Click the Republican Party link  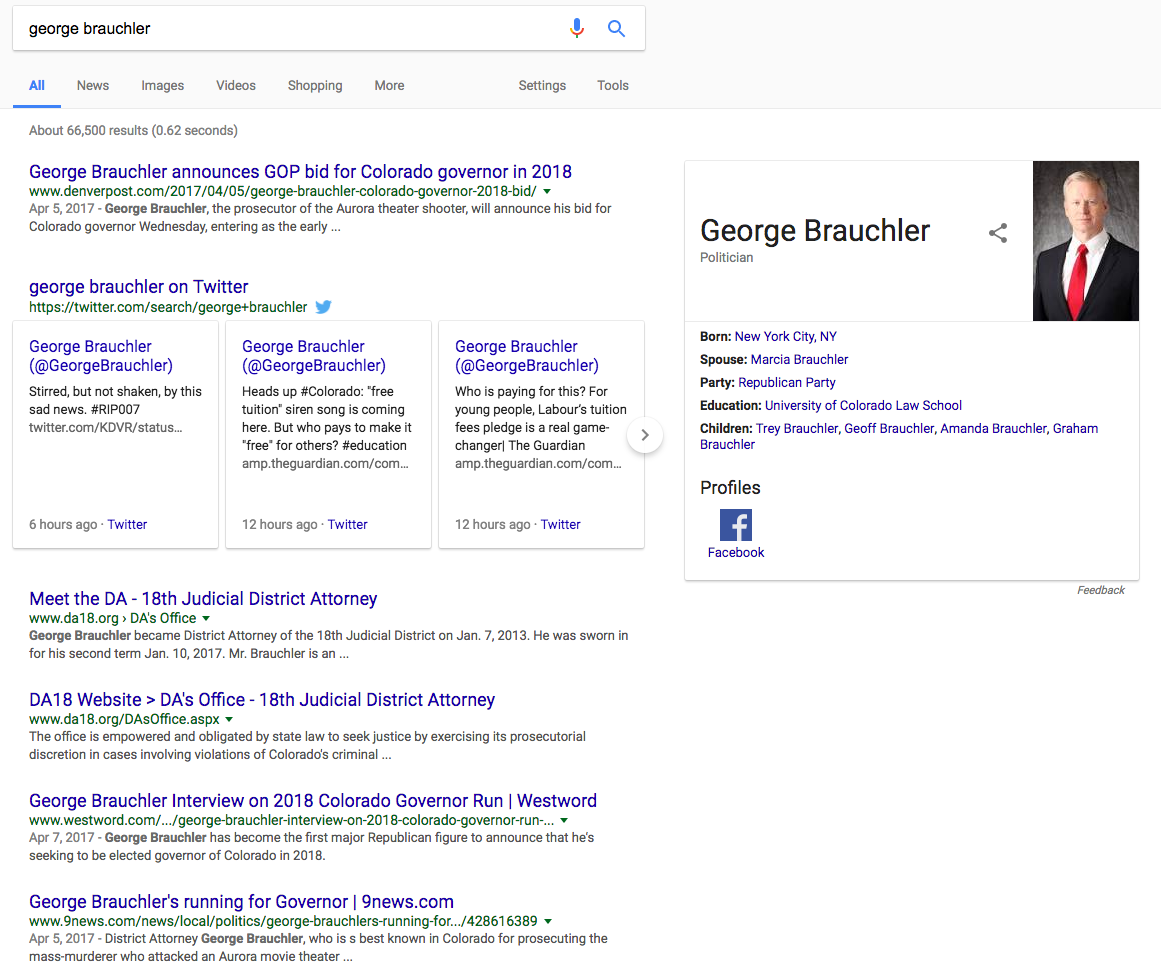pyautogui.click(x=786, y=382)
